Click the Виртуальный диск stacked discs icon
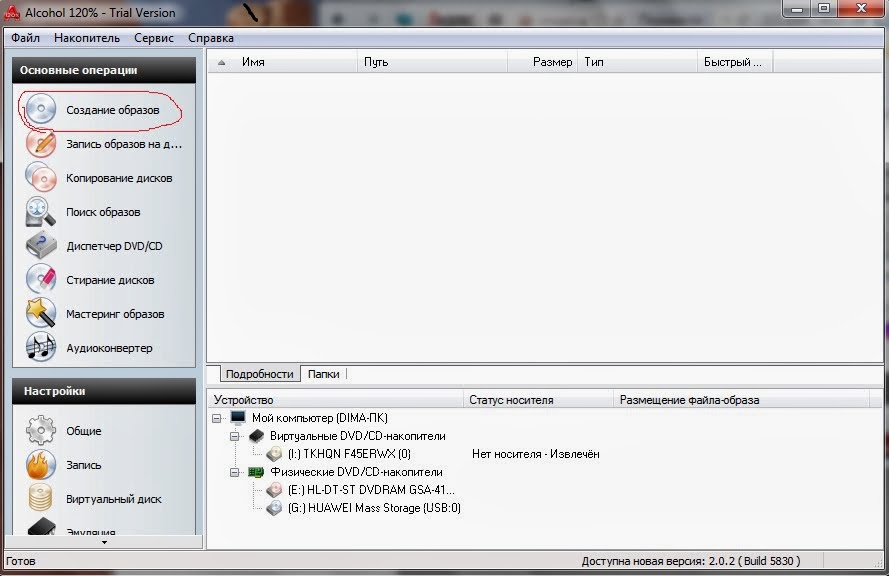The height and width of the screenshot is (576, 889). point(41,498)
